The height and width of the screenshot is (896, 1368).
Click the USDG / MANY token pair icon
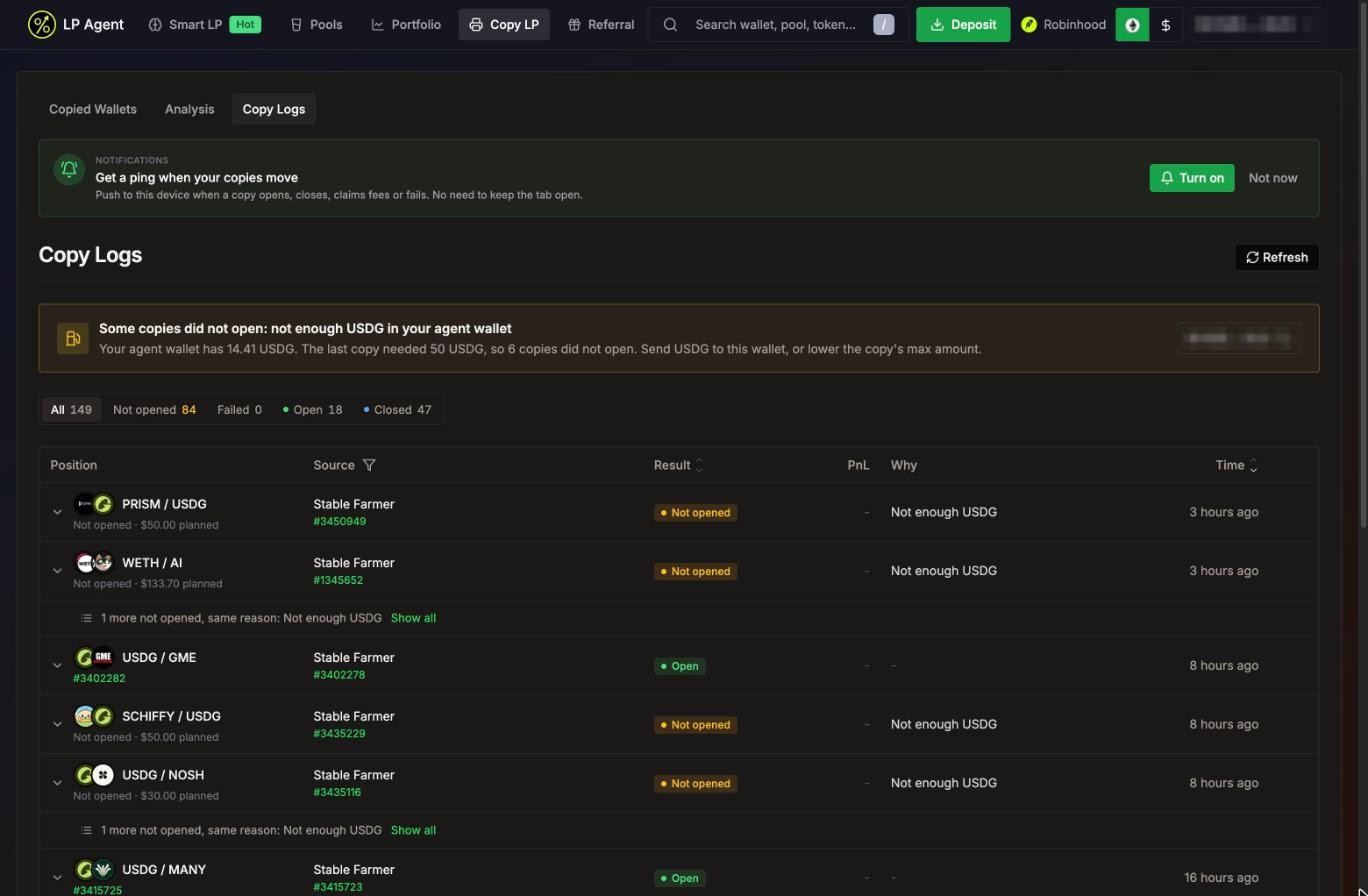coord(93,869)
